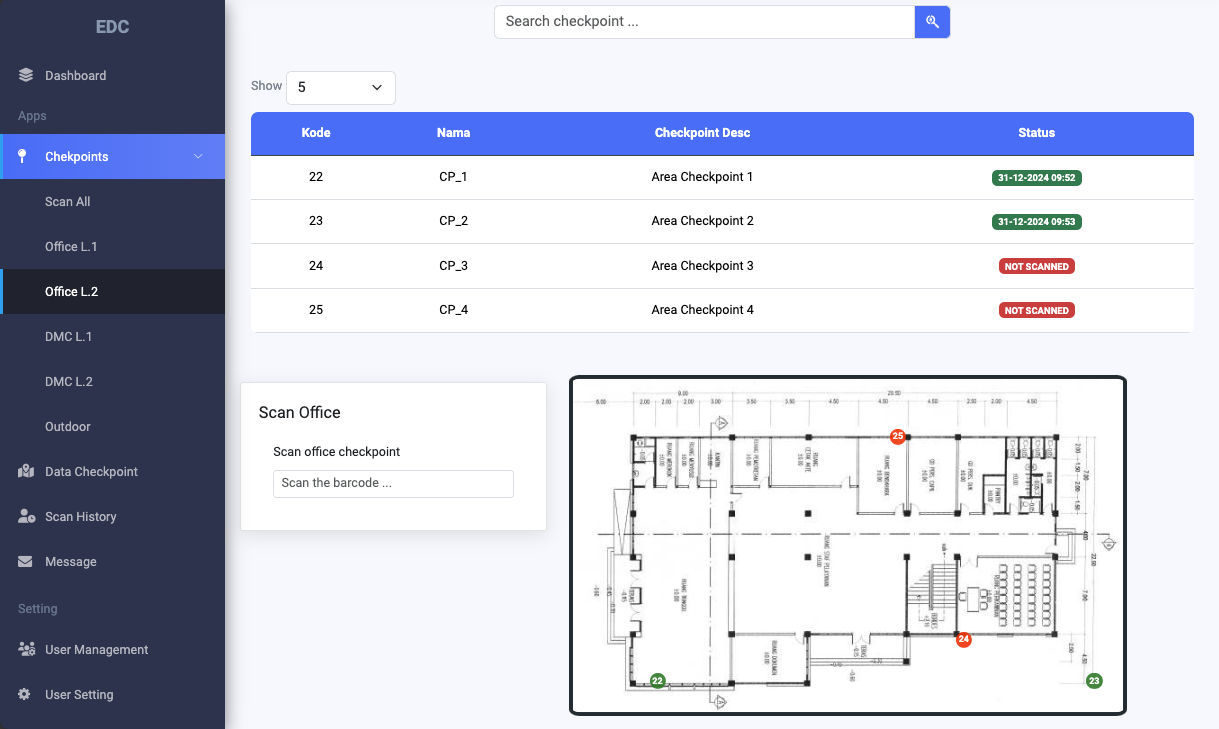Open Office L.1 checkpoint page
The image size is (1219, 729).
point(71,246)
